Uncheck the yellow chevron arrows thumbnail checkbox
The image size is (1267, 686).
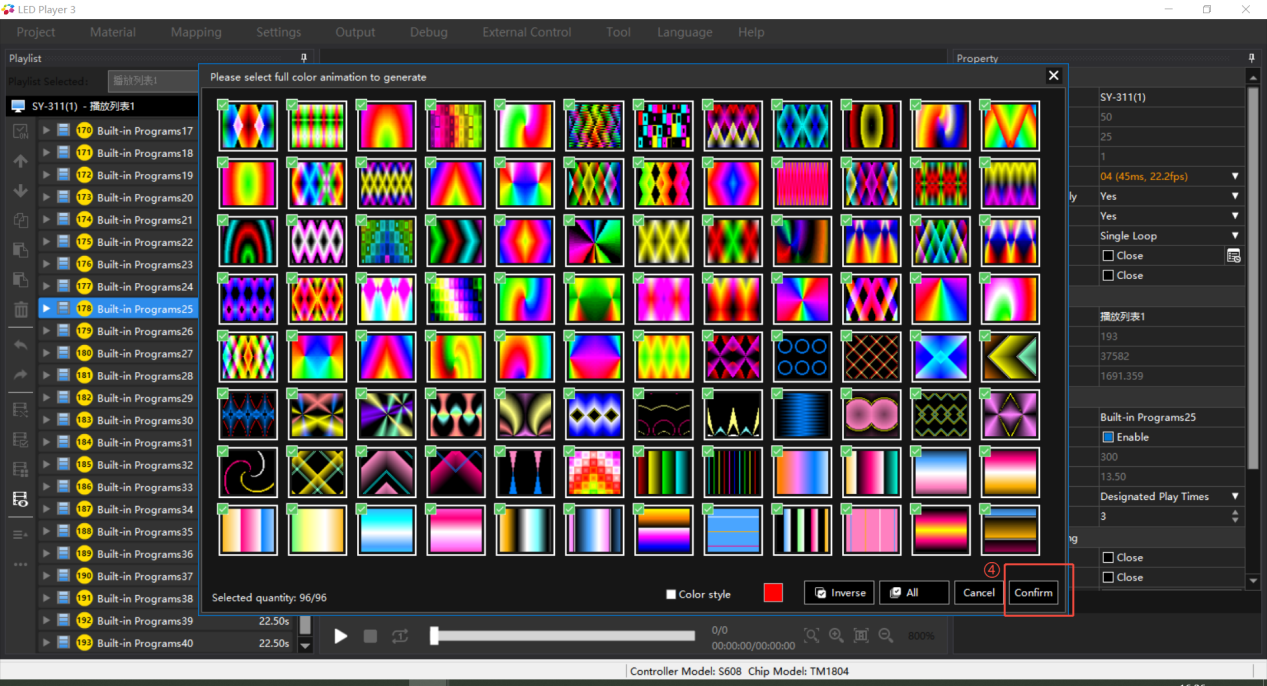[x=985, y=335]
